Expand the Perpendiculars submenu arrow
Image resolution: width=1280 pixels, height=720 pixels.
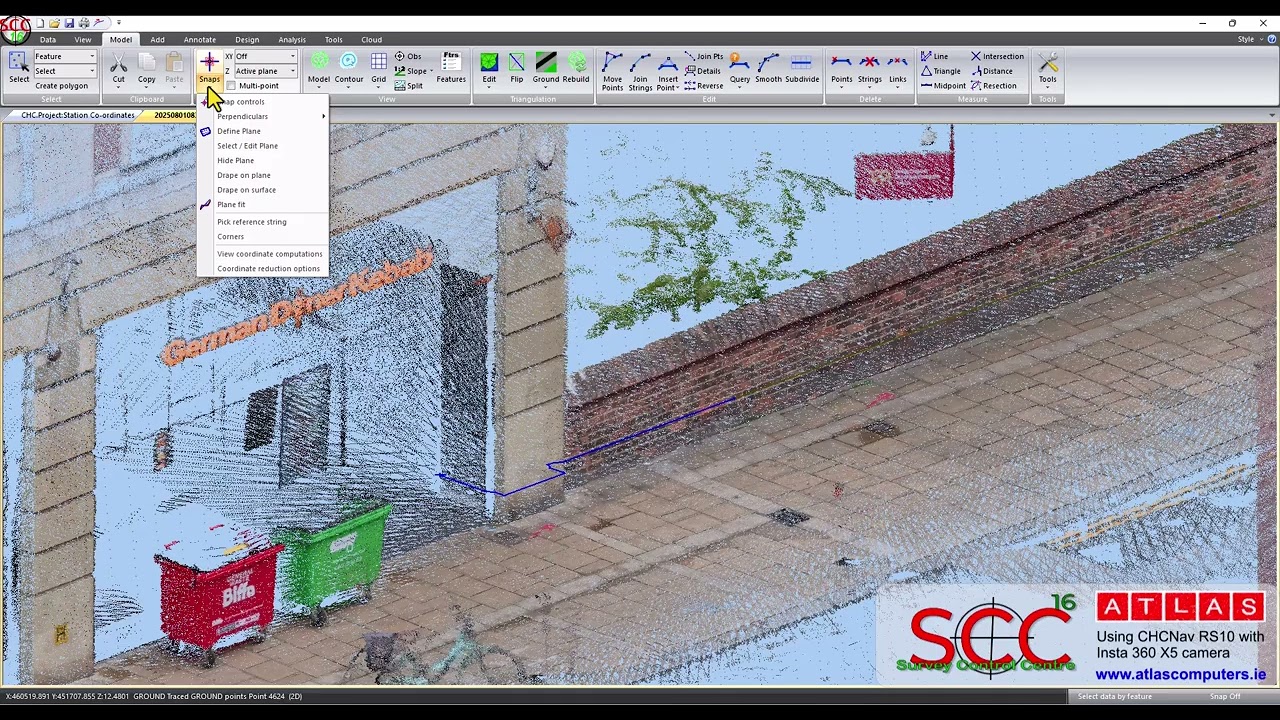click(x=323, y=117)
